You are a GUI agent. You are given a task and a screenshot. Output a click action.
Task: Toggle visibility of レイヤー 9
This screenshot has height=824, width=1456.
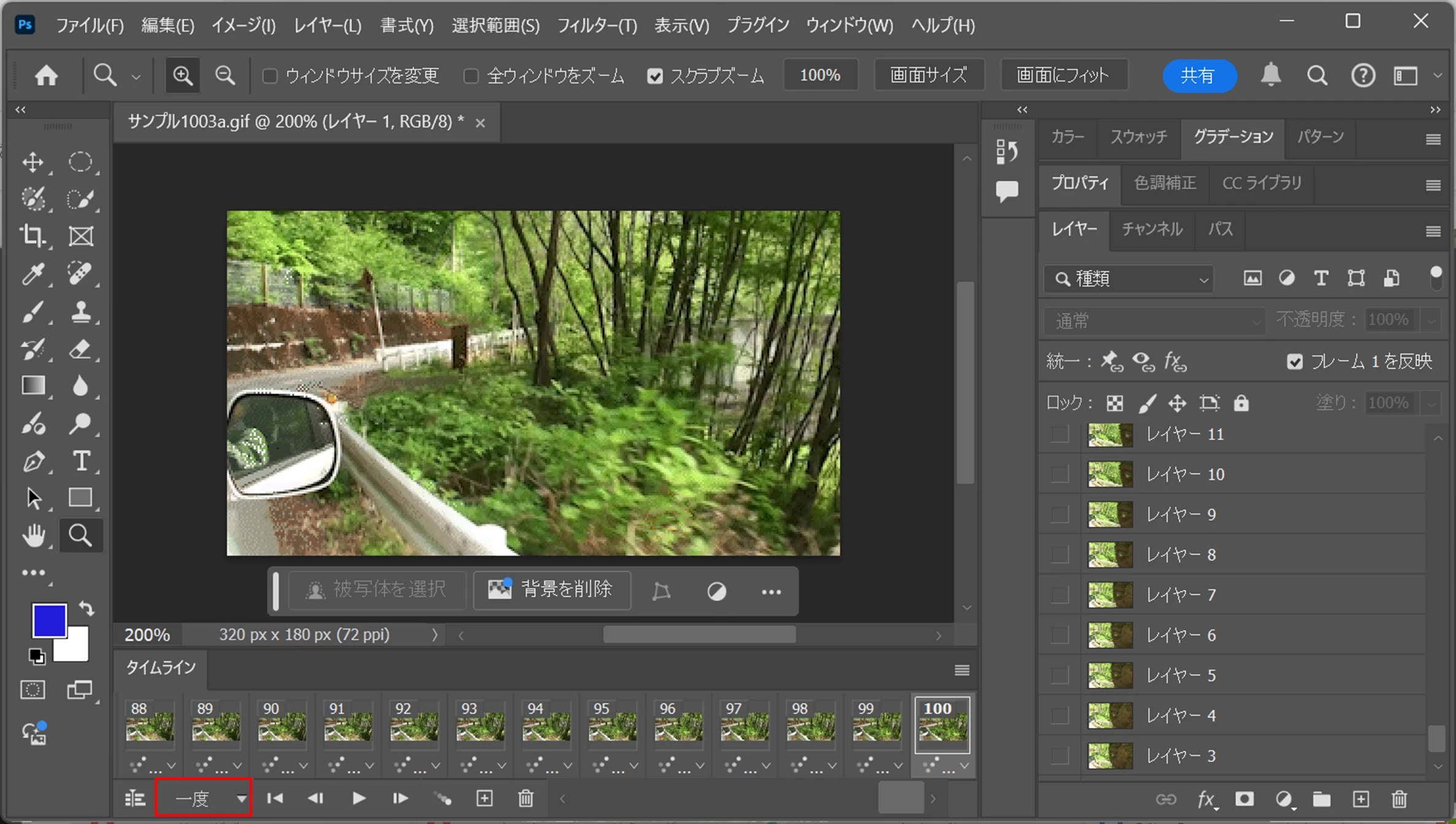click(x=1060, y=514)
